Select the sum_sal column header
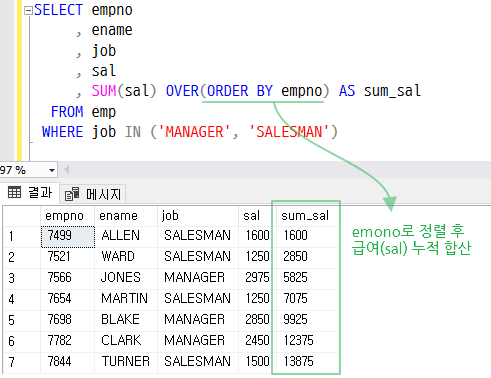Viewport: 491px width, 378px height. [x=307, y=216]
